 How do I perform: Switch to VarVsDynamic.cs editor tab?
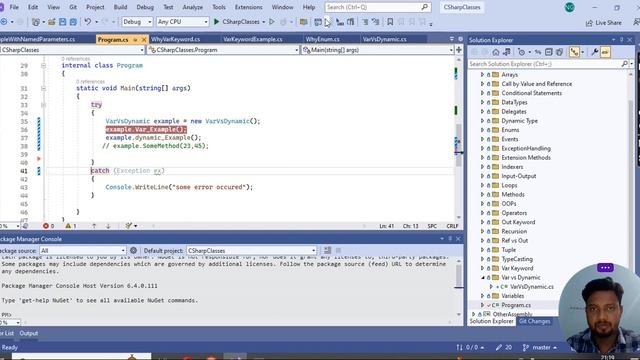384,39
